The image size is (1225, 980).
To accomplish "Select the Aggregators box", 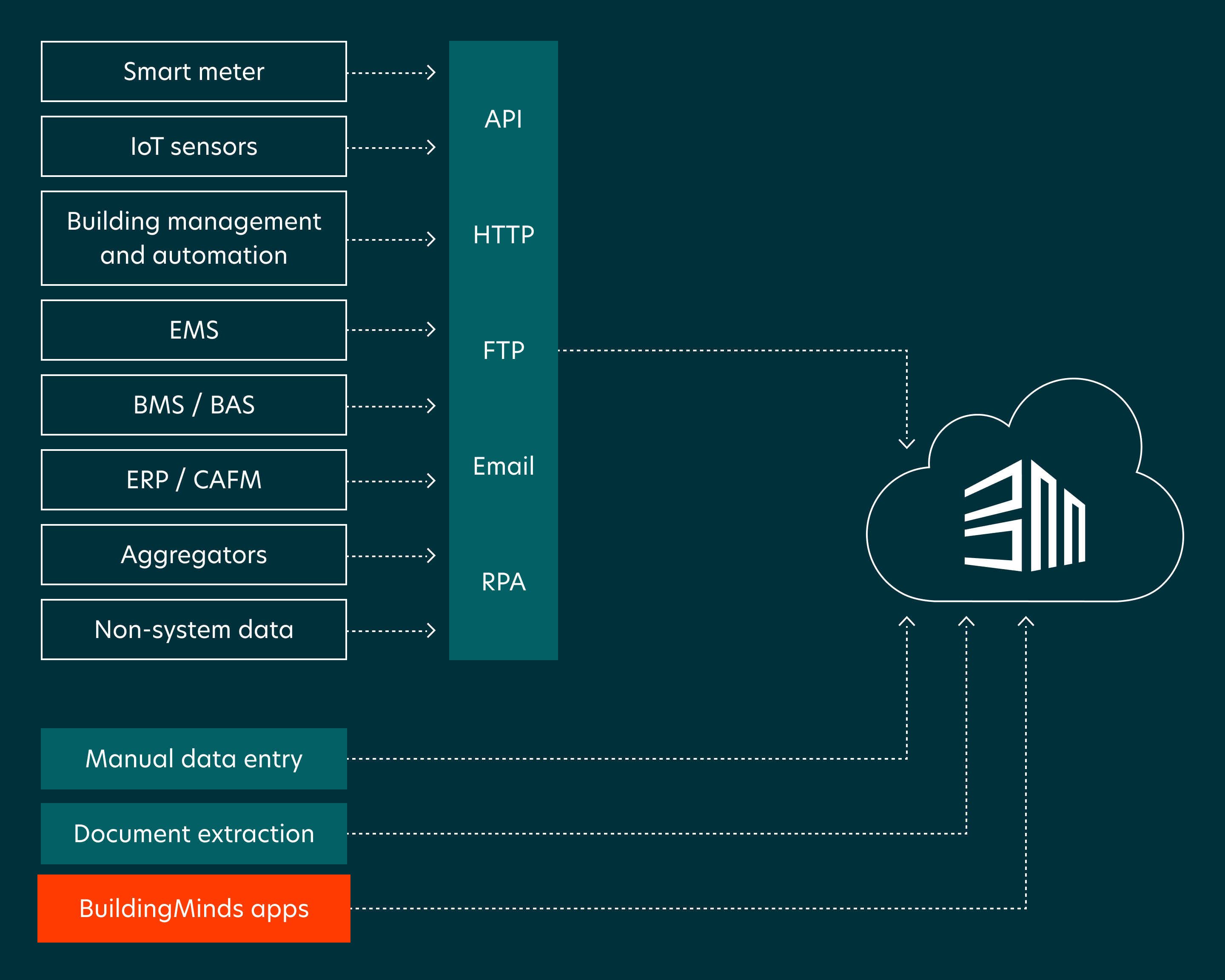I will pyautogui.click(x=194, y=555).
